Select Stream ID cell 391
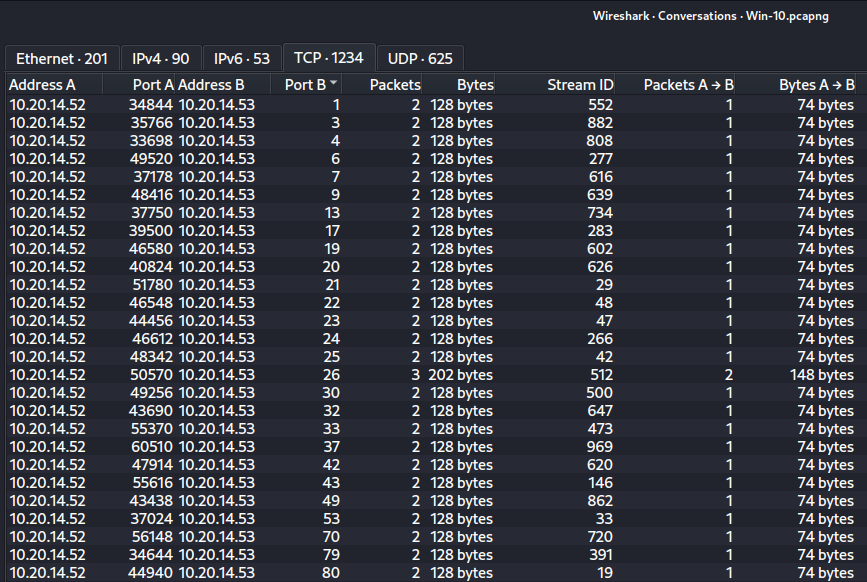Image resolution: width=867 pixels, height=582 pixels. coord(600,555)
